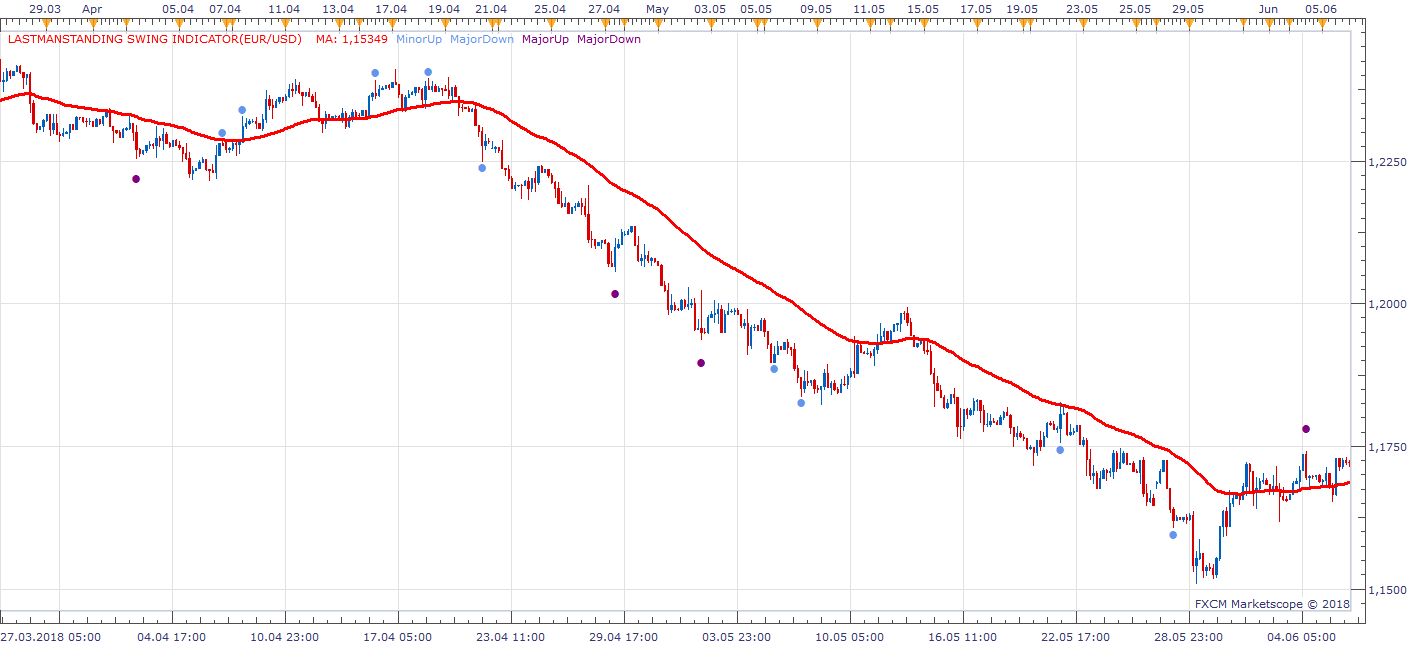This screenshot has width=1423, height=649.
Task: Click the 15.05 date on top axis
Action: [922, 9]
